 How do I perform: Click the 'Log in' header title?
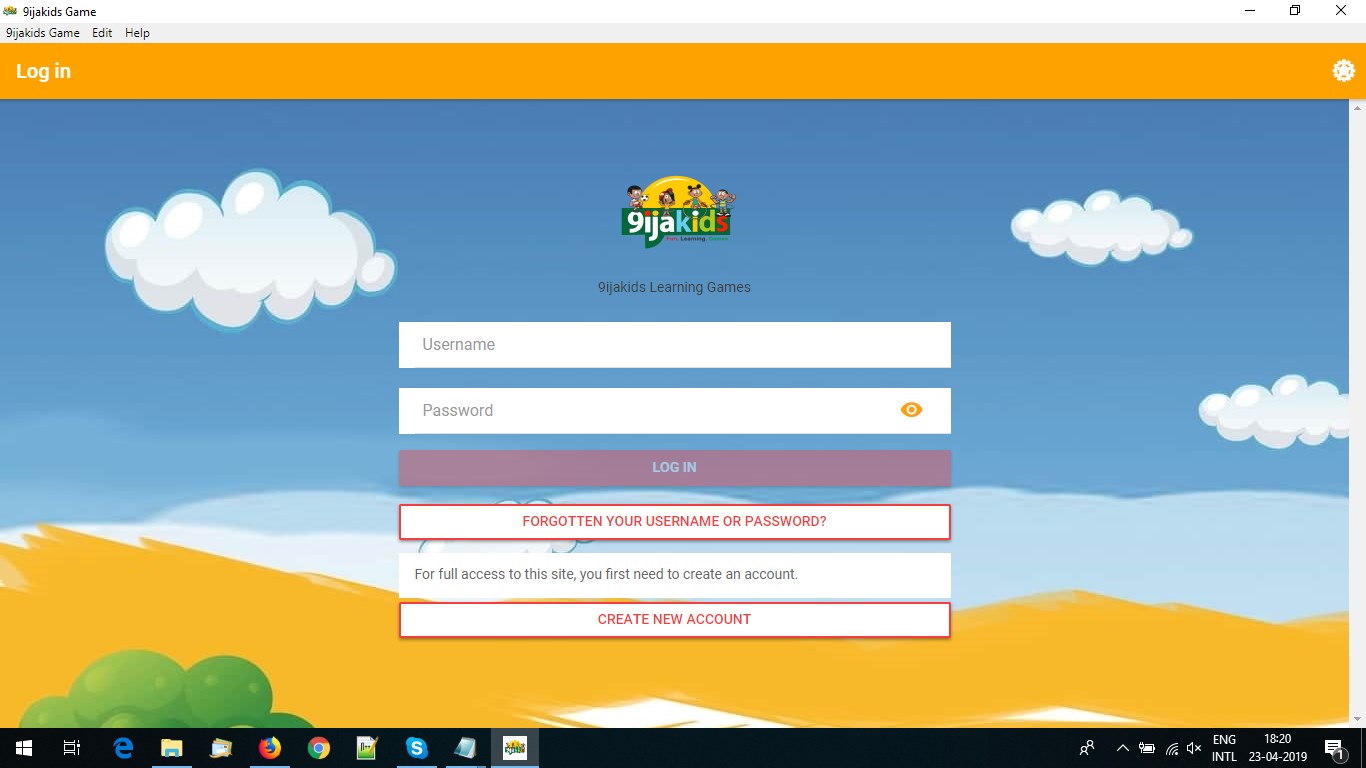point(43,72)
